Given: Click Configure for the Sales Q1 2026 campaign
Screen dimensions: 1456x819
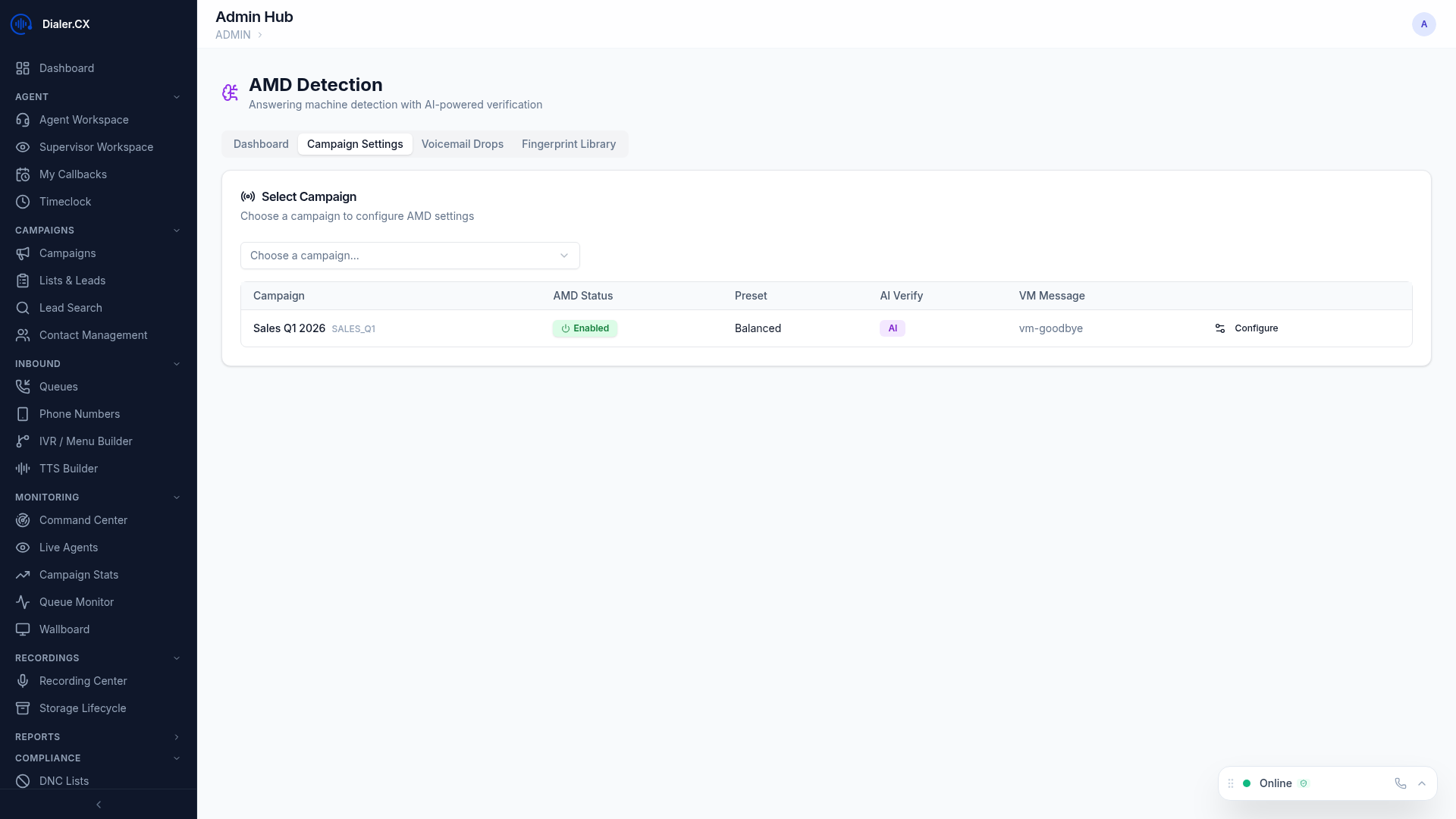Looking at the screenshot, I should coord(1246,328).
